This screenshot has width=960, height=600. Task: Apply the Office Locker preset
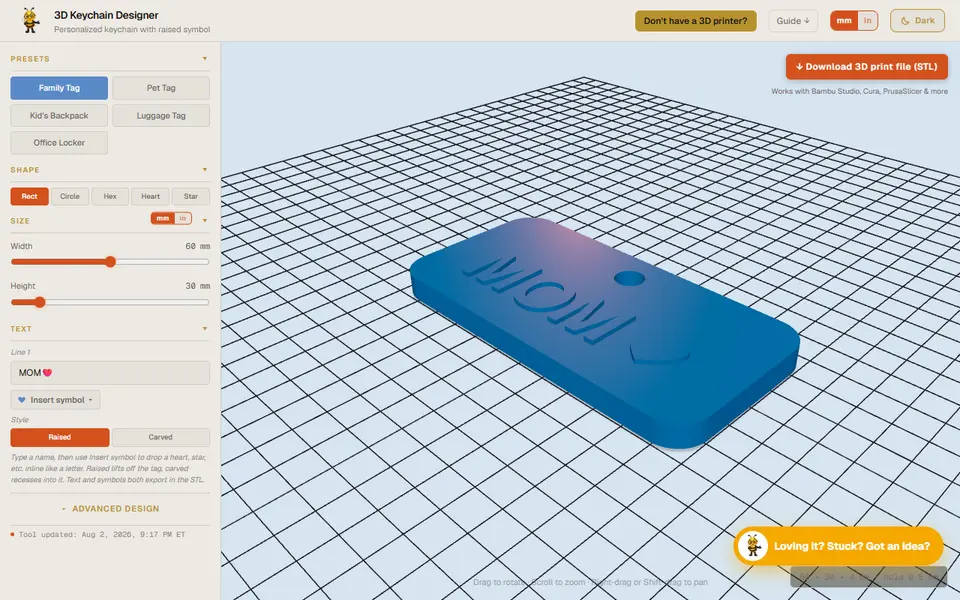(x=59, y=143)
